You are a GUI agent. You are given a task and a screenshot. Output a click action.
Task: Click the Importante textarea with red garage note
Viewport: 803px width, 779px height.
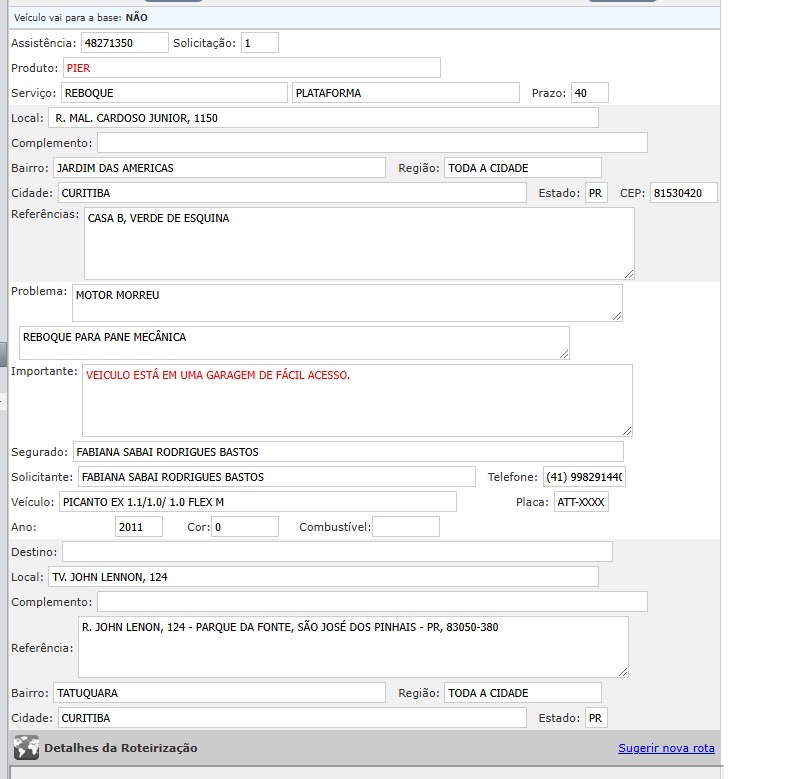(357, 401)
